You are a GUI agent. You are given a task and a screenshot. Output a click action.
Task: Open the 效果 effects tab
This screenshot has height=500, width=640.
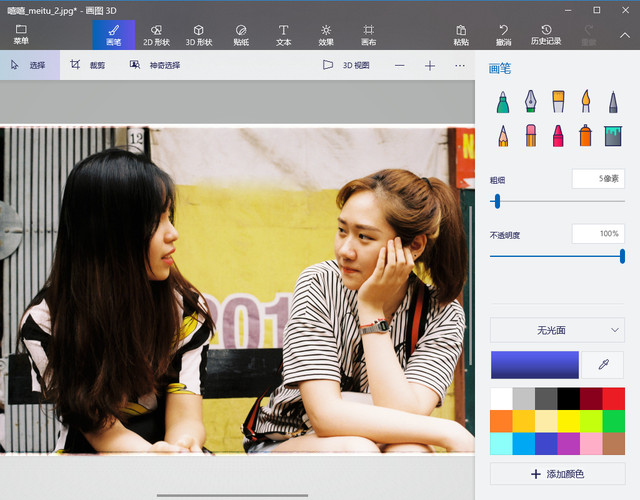coord(326,35)
